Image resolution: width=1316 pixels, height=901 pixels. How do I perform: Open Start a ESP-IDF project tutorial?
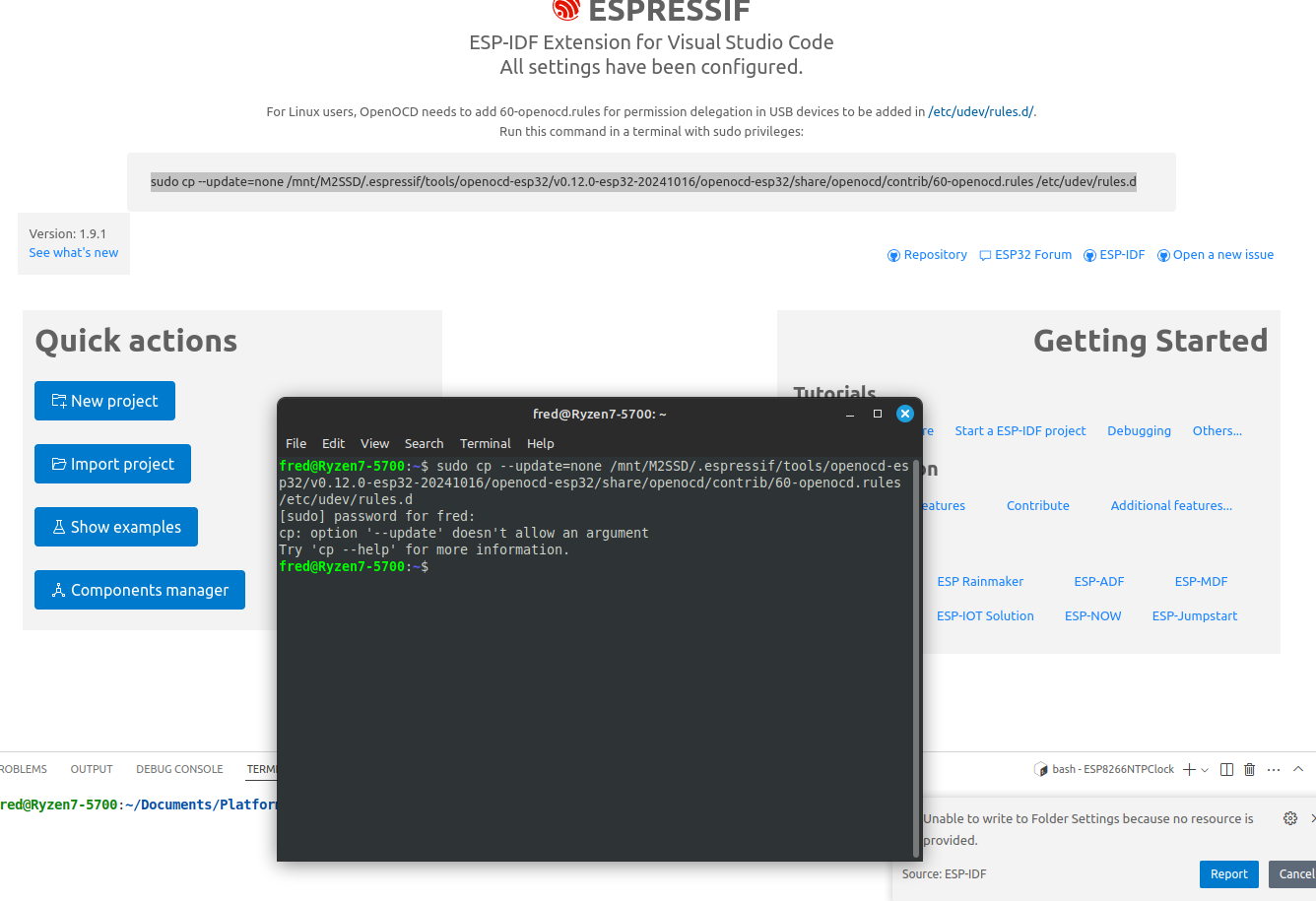pyautogui.click(x=1020, y=431)
